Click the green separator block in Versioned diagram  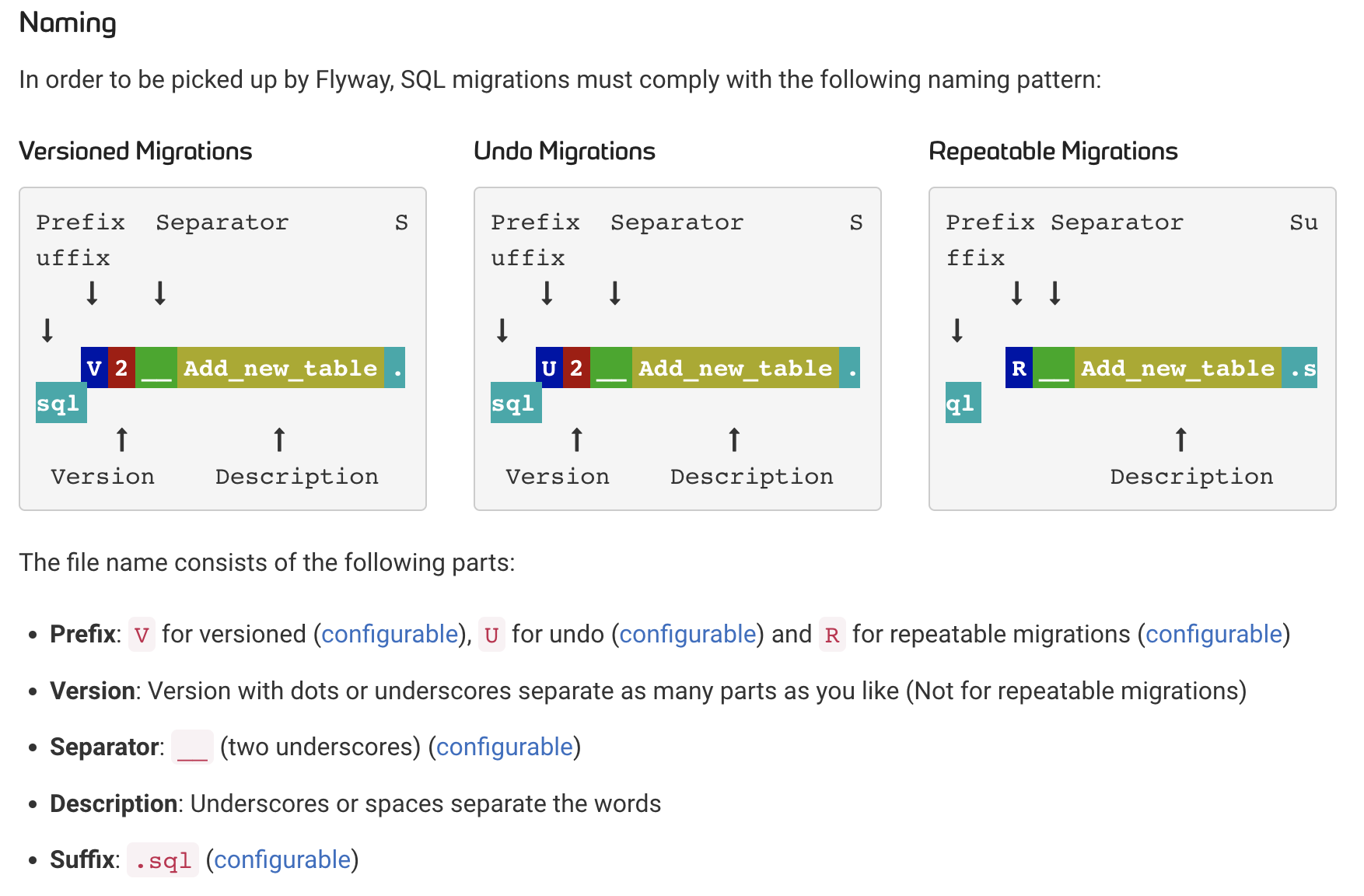coord(156,368)
